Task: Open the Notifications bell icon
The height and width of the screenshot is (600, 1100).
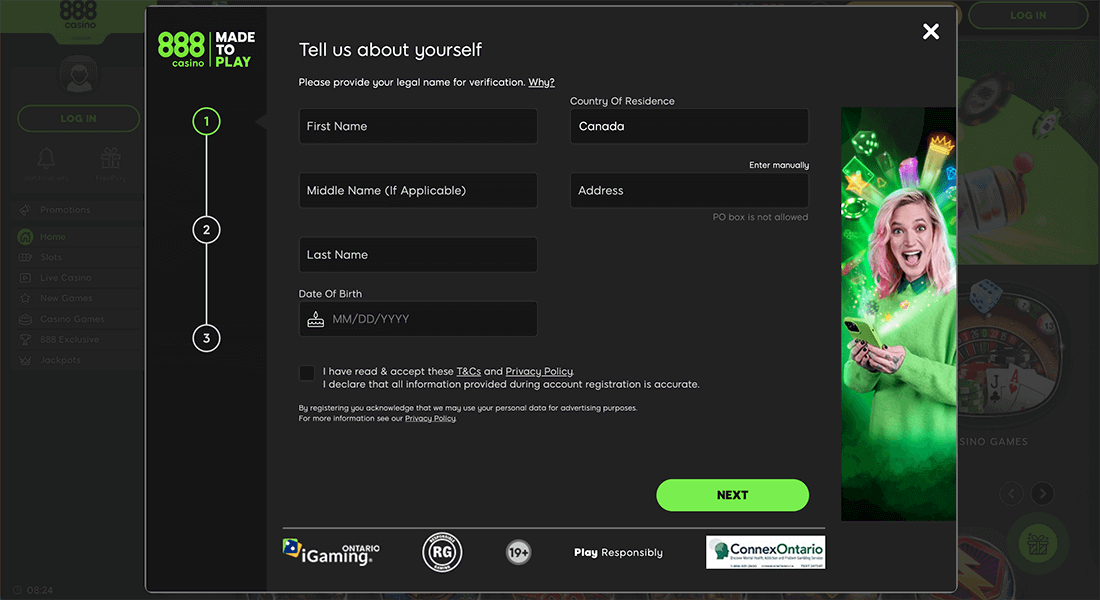Action: click(x=45, y=158)
